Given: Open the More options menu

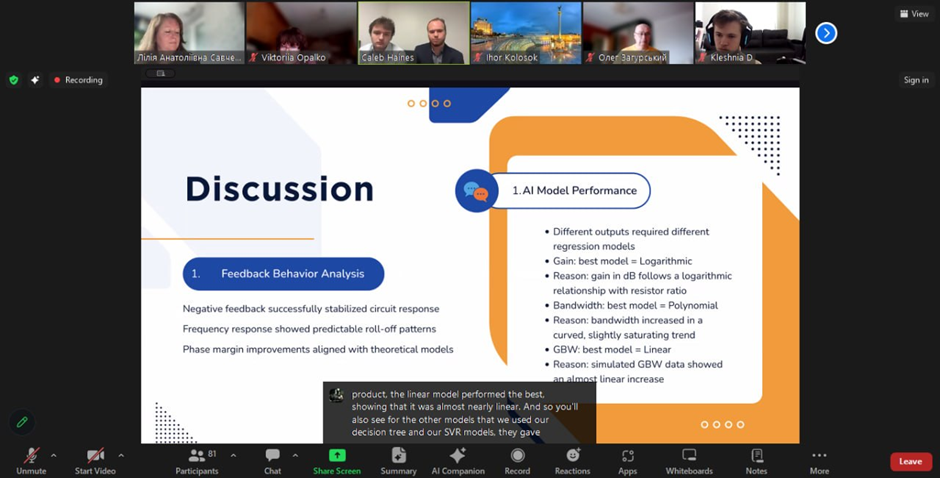Looking at the screenshot, I should 819,459.
